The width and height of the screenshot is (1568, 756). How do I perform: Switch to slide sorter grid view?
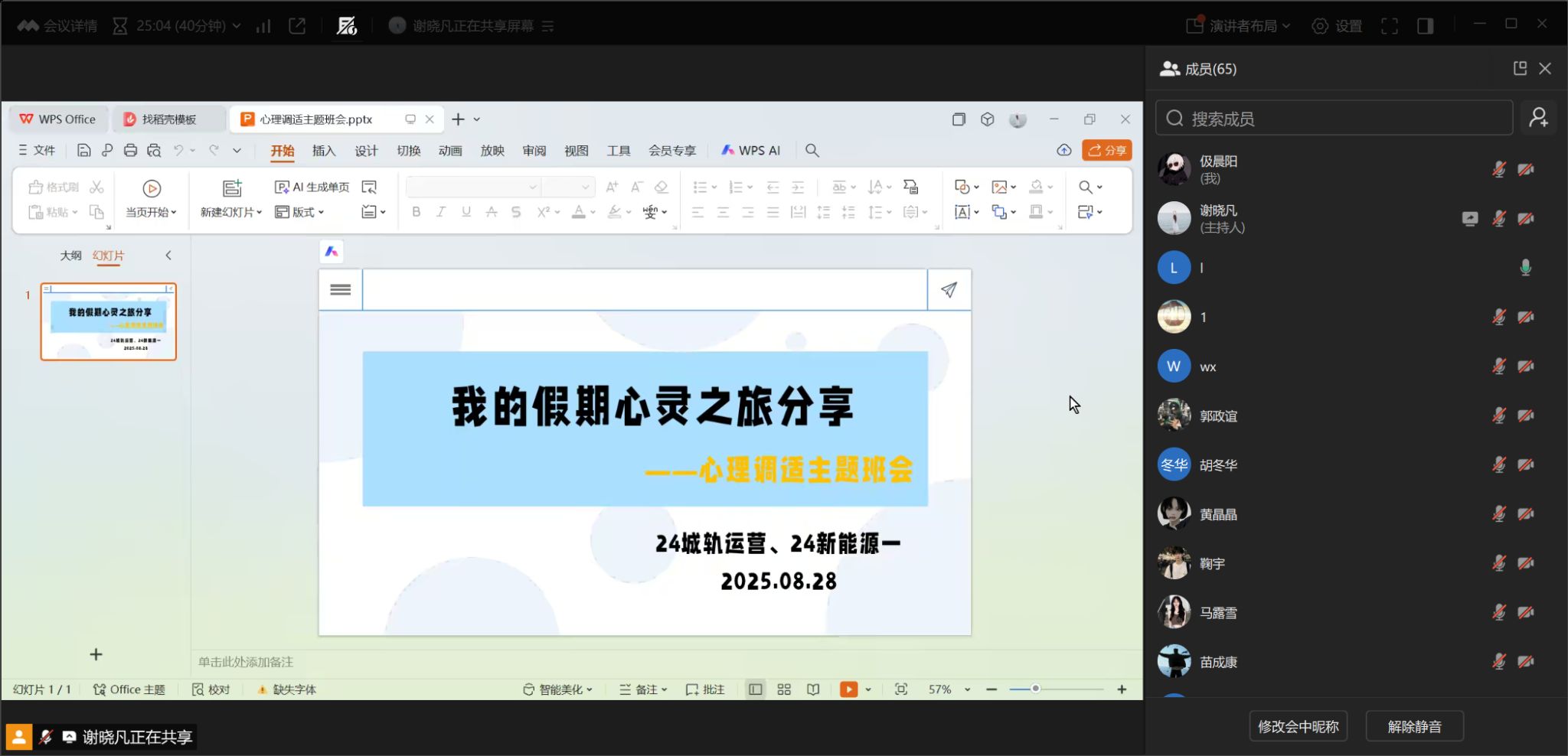(784, 689)
